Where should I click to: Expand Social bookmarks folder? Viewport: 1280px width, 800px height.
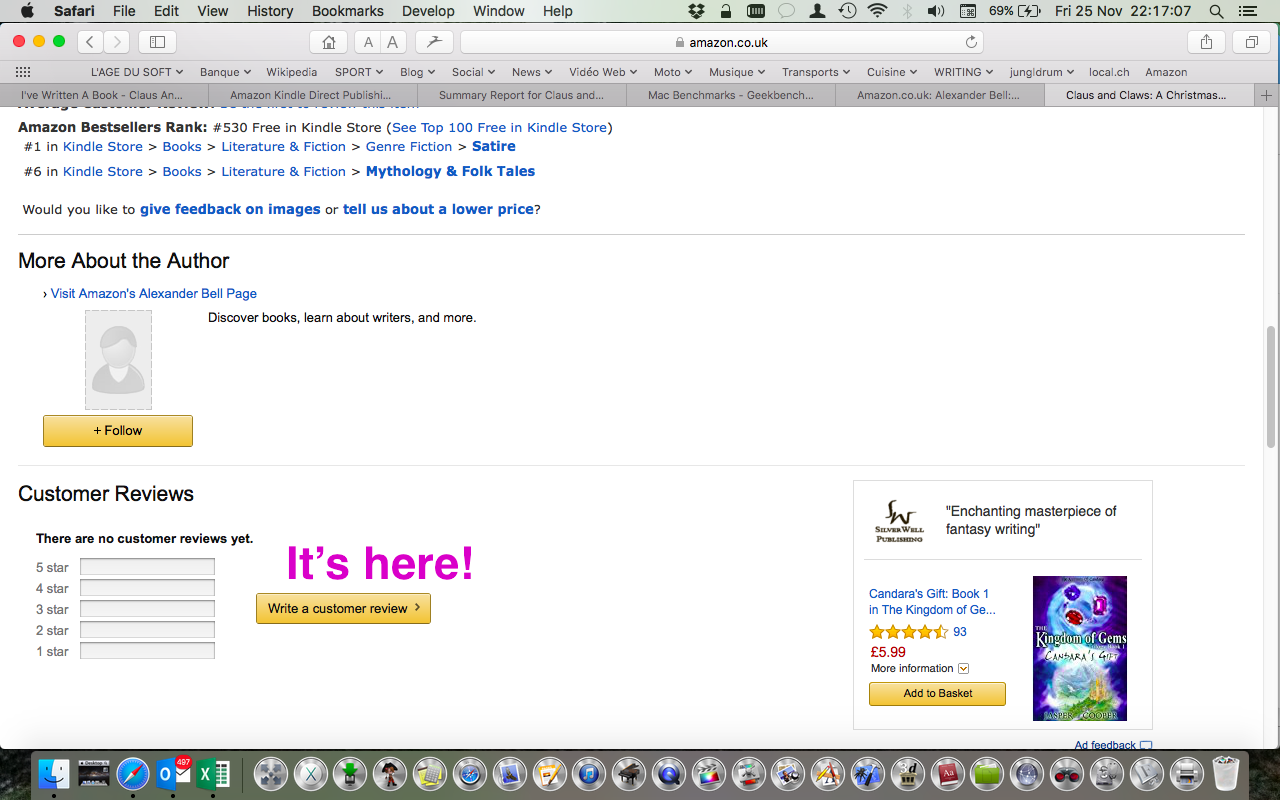pos(473,72)
